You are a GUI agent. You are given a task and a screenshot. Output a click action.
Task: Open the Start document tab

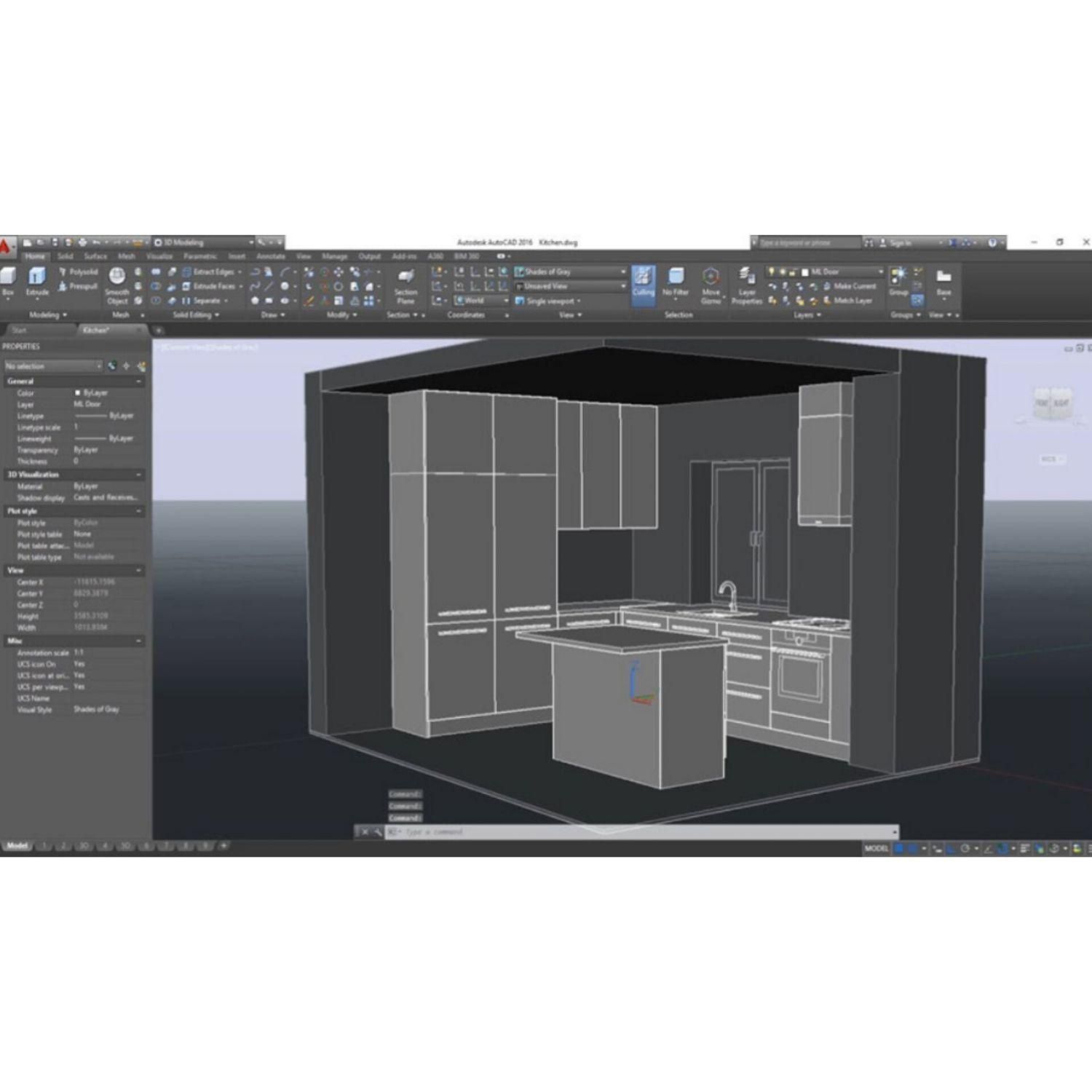20,331
